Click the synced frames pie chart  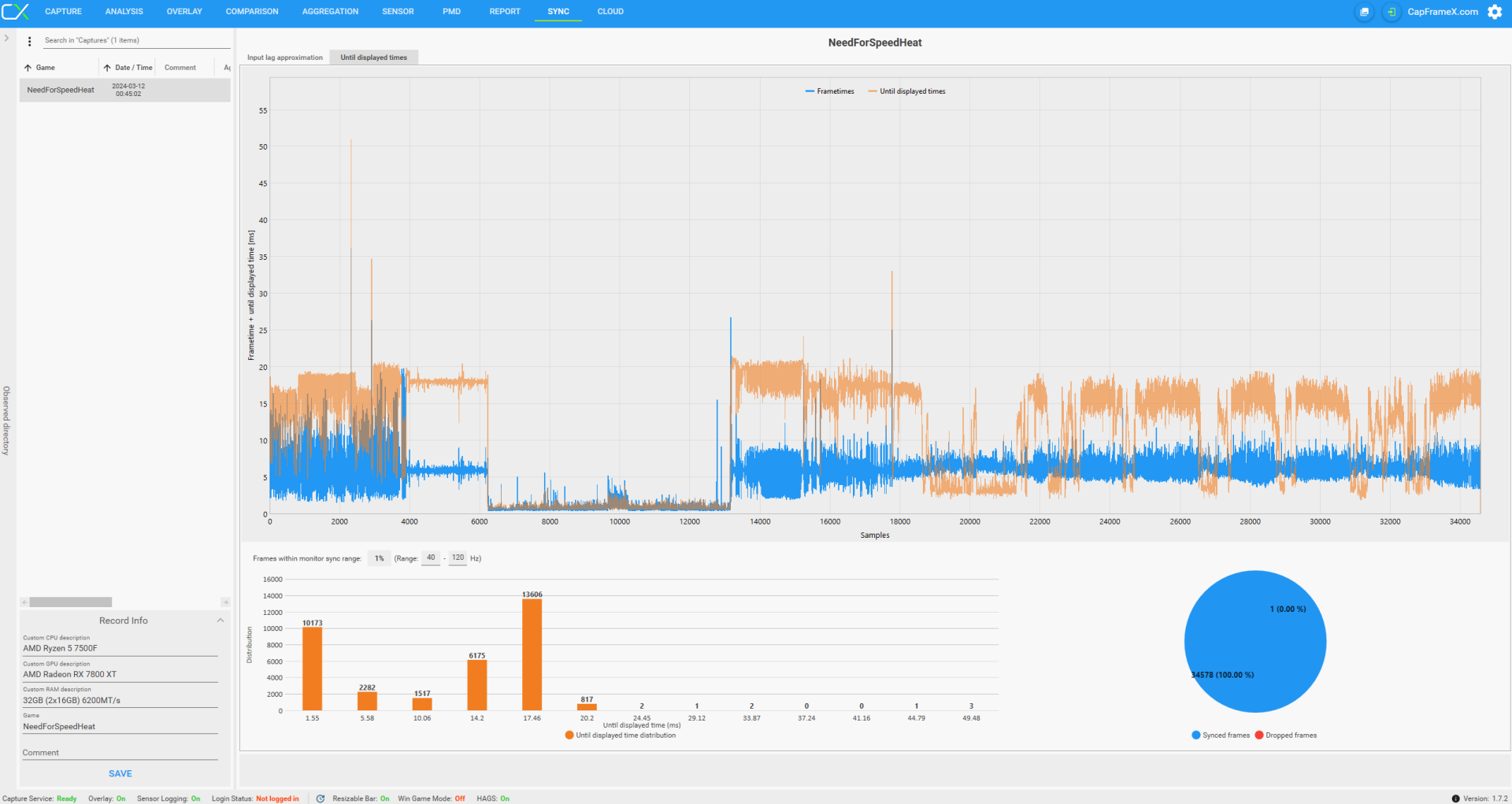(1255, 642)
